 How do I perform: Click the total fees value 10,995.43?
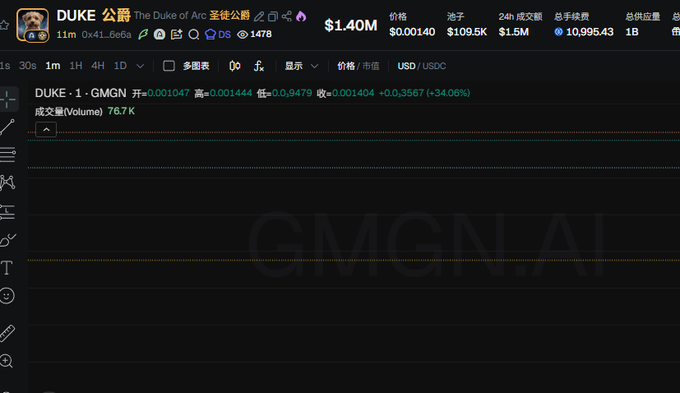point(589,32)
